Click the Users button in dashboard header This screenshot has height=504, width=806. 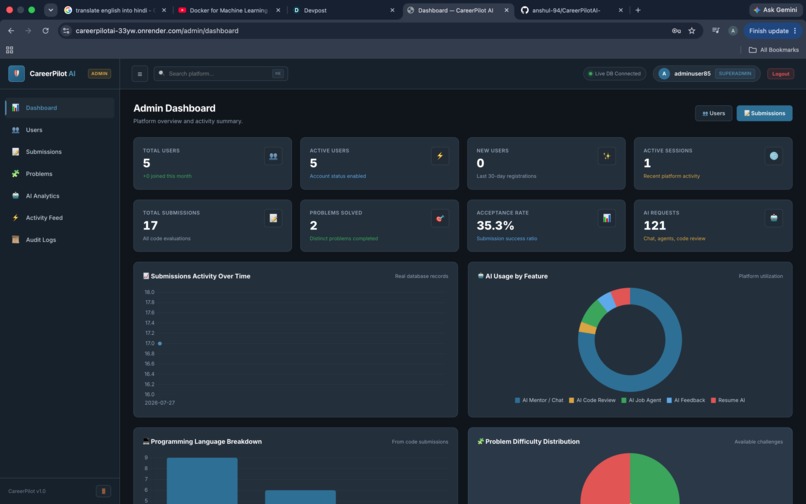click(713, 113)
